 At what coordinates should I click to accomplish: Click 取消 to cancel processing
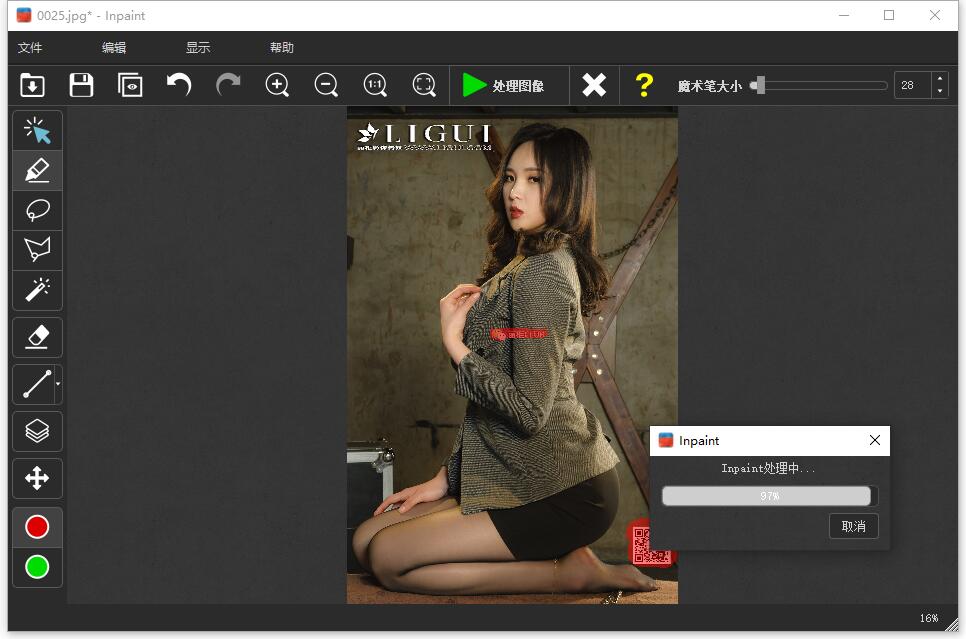click(x=853, y=526)
